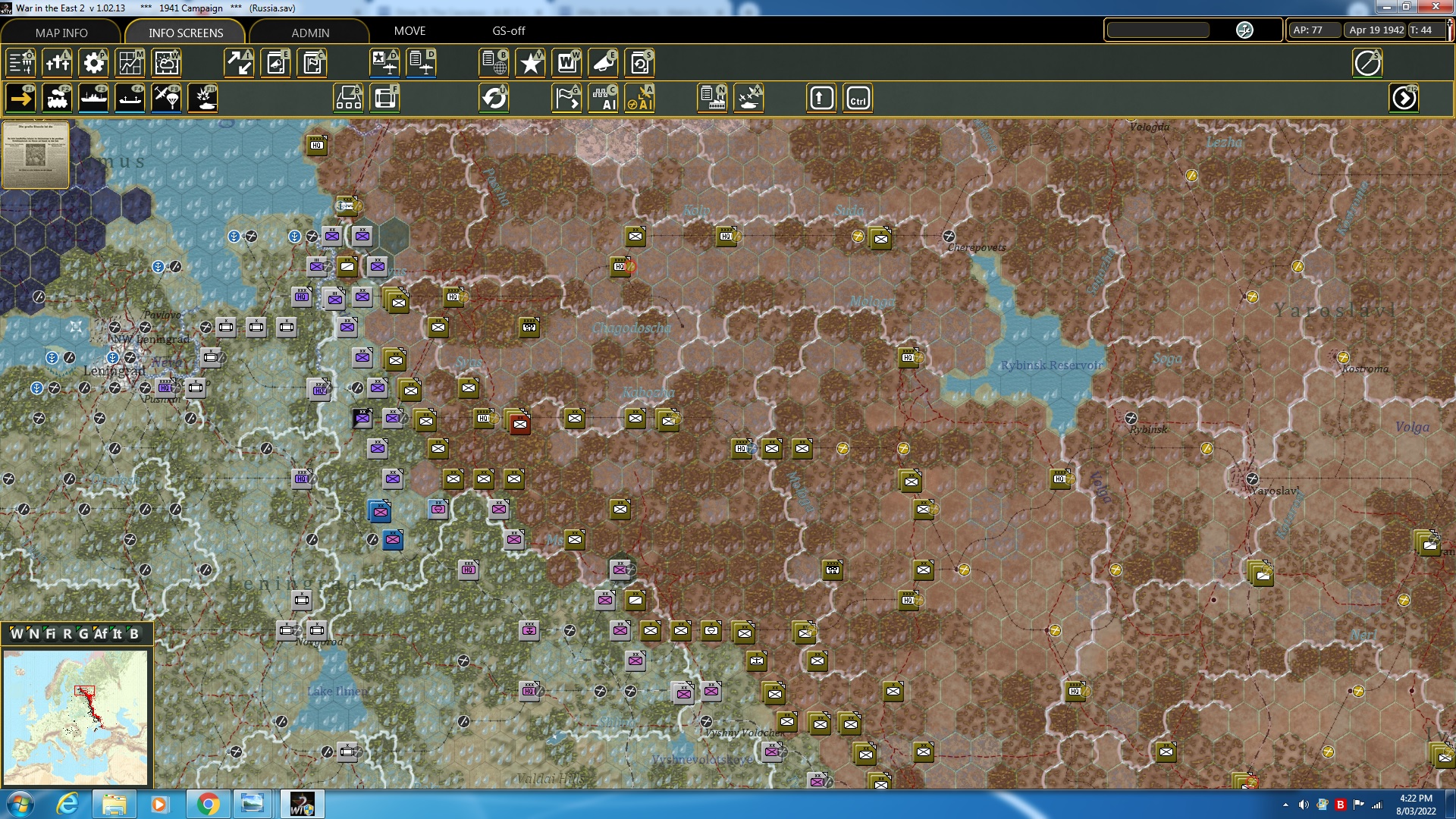Switch to the MOVE tab
Image resolution: width=1456 pixels, height=819 pixels.
pos(409,31)
